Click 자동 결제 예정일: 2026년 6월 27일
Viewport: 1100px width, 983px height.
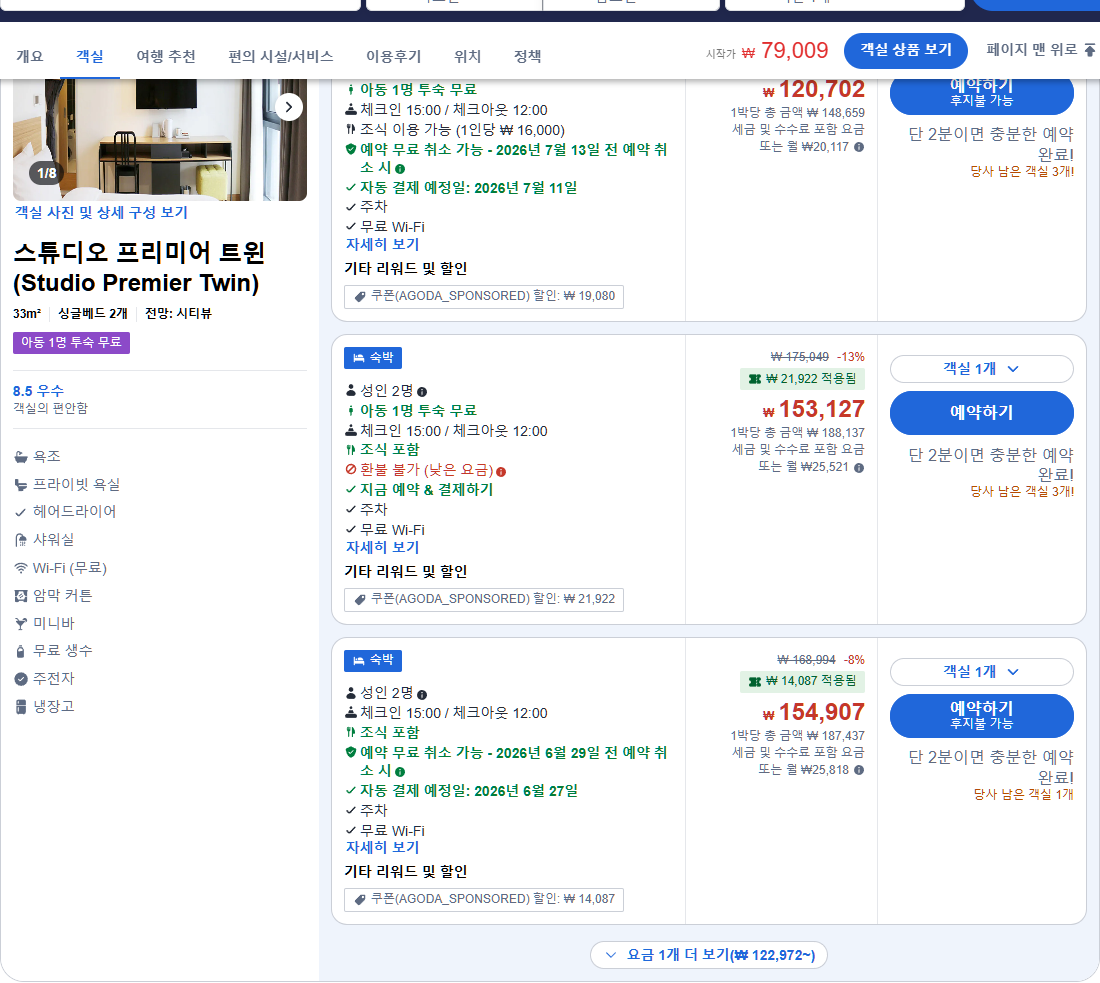click(x=469, y=791)
